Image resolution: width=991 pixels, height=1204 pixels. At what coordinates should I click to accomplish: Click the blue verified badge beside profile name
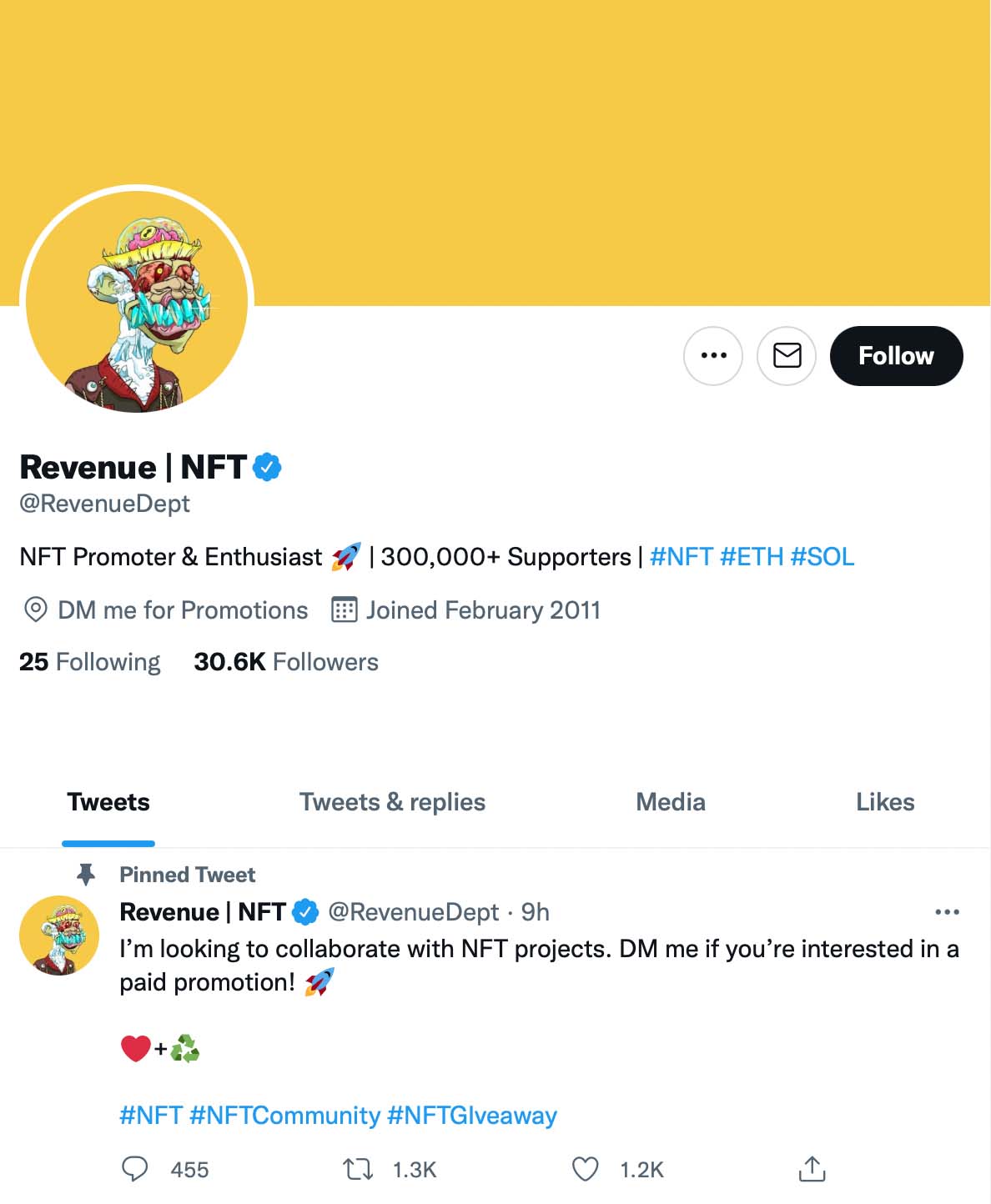[267, 468]
